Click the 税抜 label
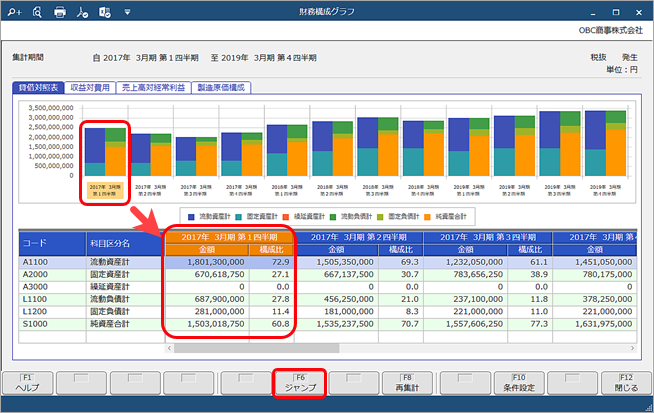Image resolution: width=654 pixels, height=413 pixels. tap(598, 58)
